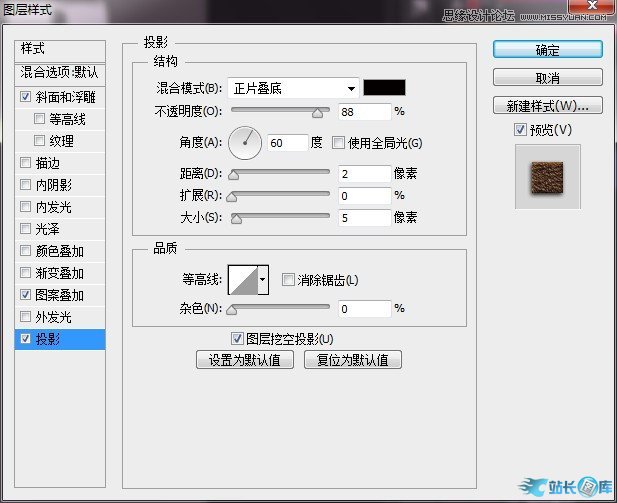Click the 确定 button

[x=547, y=50]
